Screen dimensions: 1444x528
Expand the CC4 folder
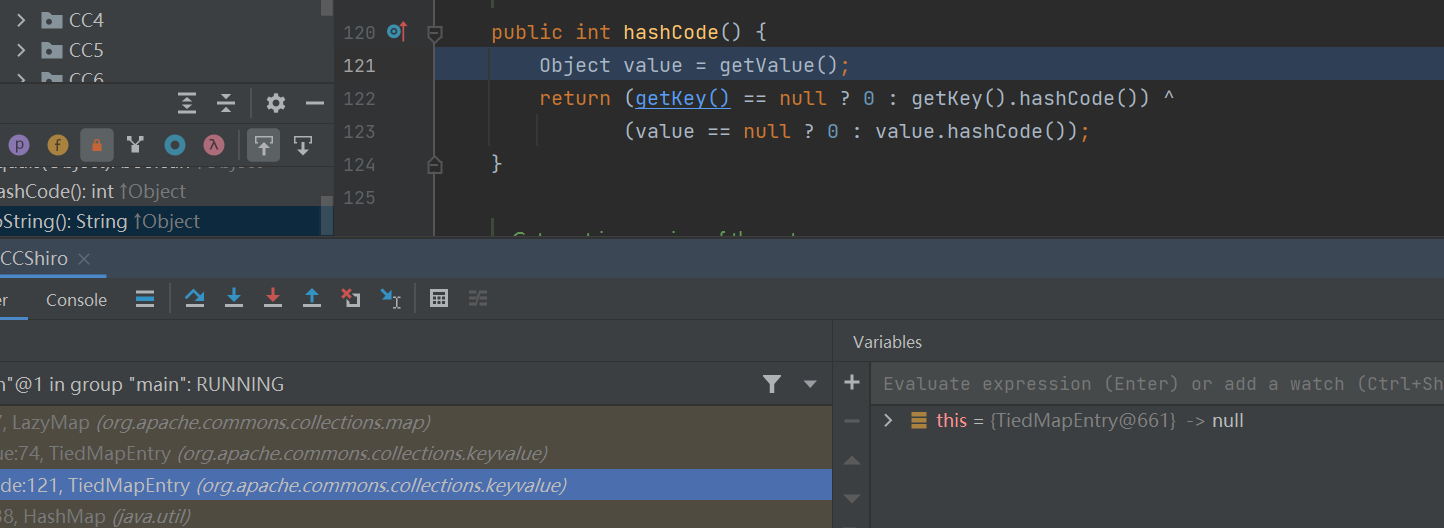[x=20, y=20]
